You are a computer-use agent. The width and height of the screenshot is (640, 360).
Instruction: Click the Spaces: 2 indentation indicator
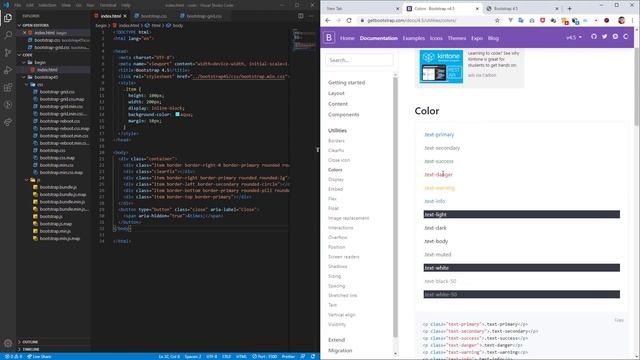(x=193, y=356)
